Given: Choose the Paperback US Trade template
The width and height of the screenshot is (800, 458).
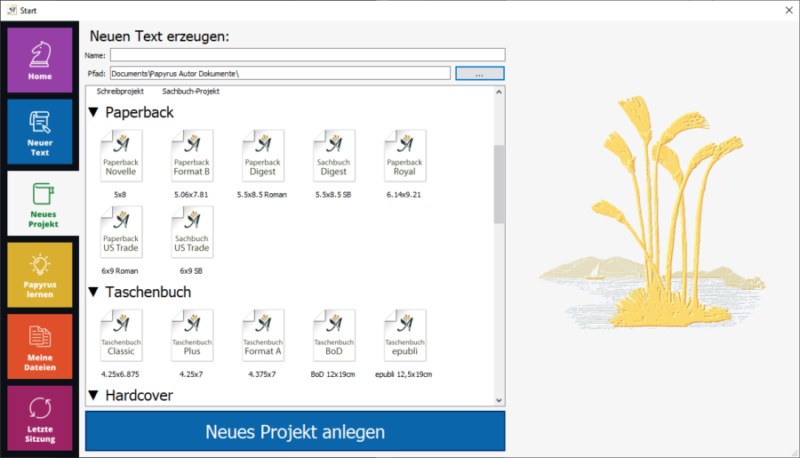Looking at the screenshot, I should [121, 232].
